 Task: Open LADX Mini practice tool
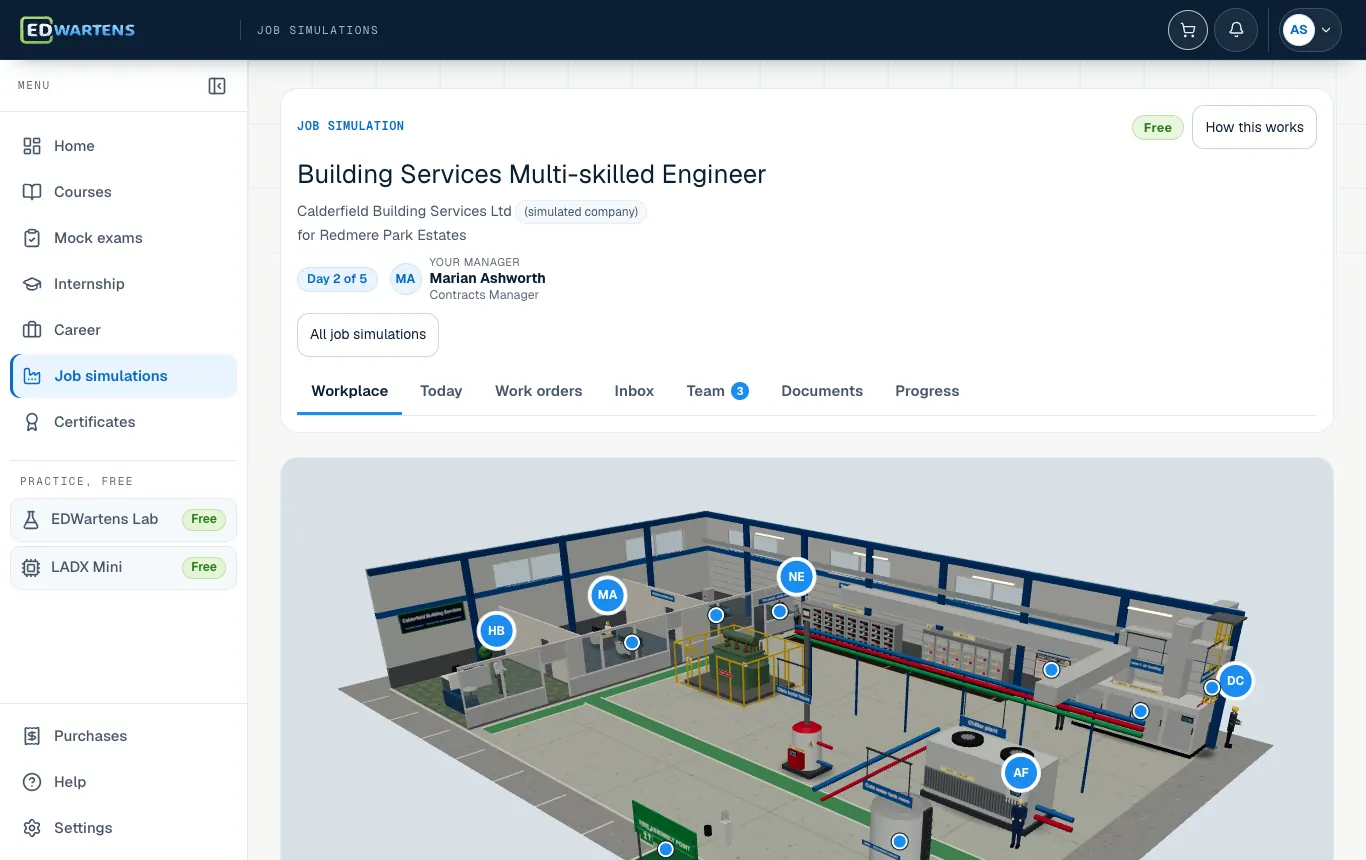[124, 567]
